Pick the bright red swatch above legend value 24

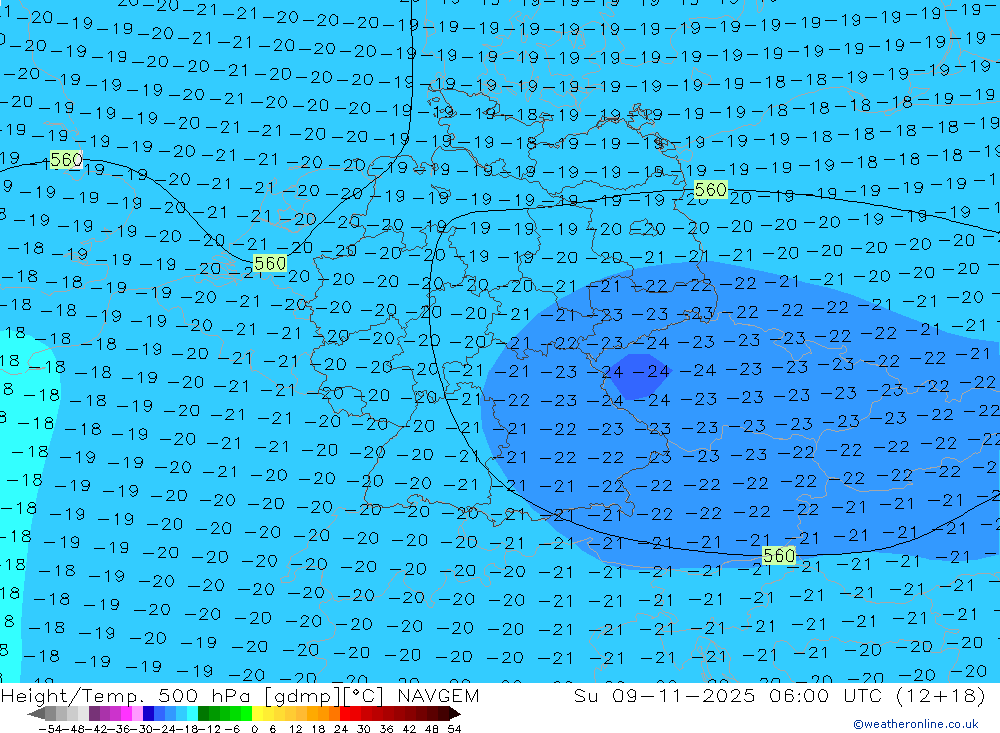point(345,714)
